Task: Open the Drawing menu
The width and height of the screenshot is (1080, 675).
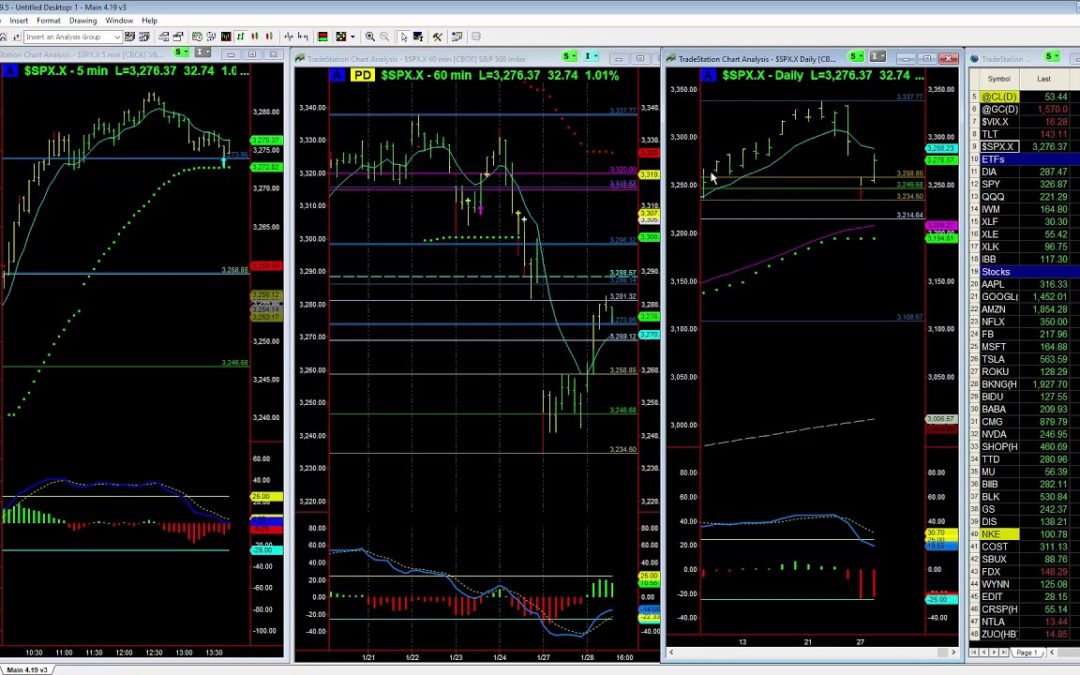Action: (x=83, y=21)
